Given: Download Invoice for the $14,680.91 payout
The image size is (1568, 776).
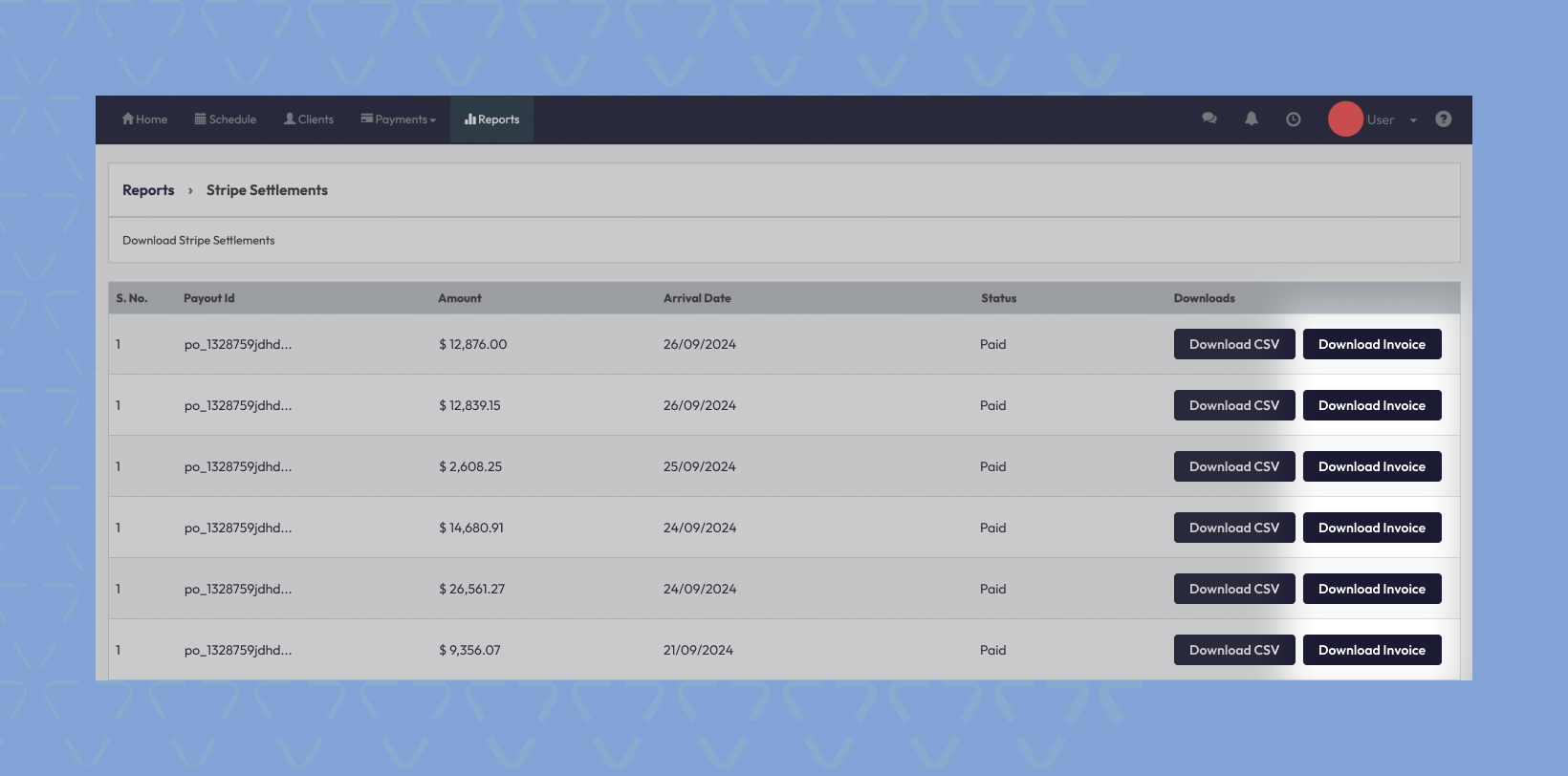Looking at the screenshot, I should tap(1371, 528).
